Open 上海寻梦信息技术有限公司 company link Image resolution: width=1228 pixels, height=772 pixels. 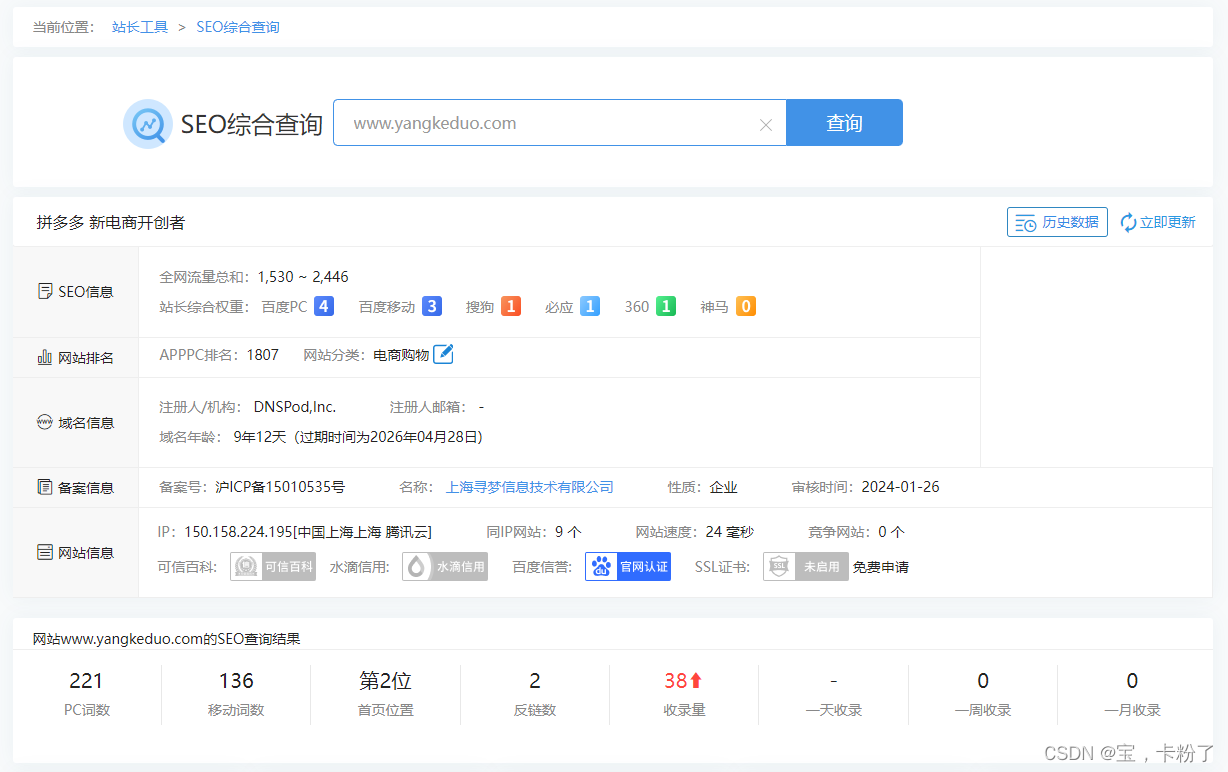click(530, 487)
